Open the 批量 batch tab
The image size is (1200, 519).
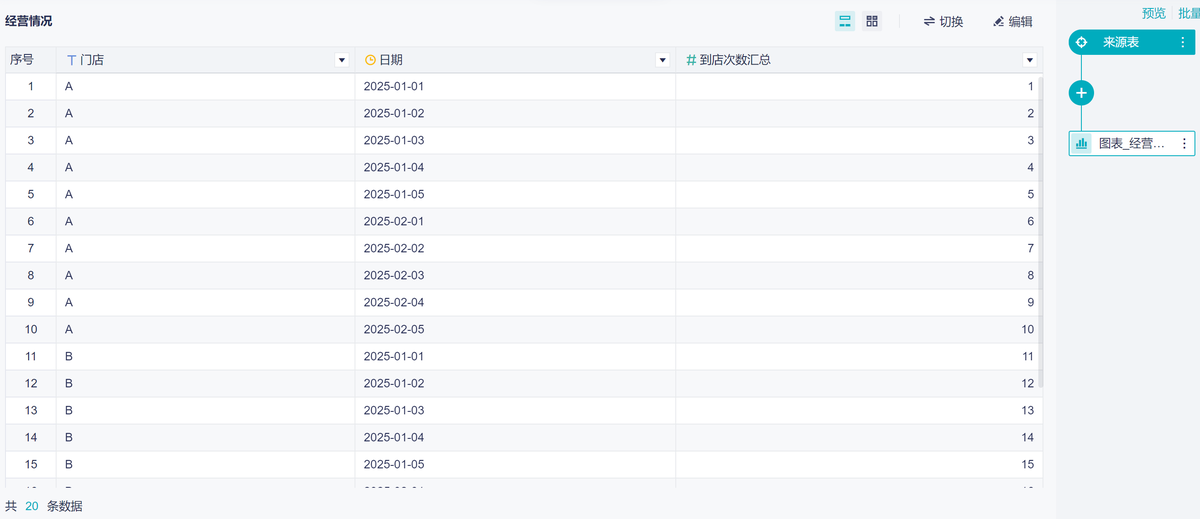tap(1188, 13)
